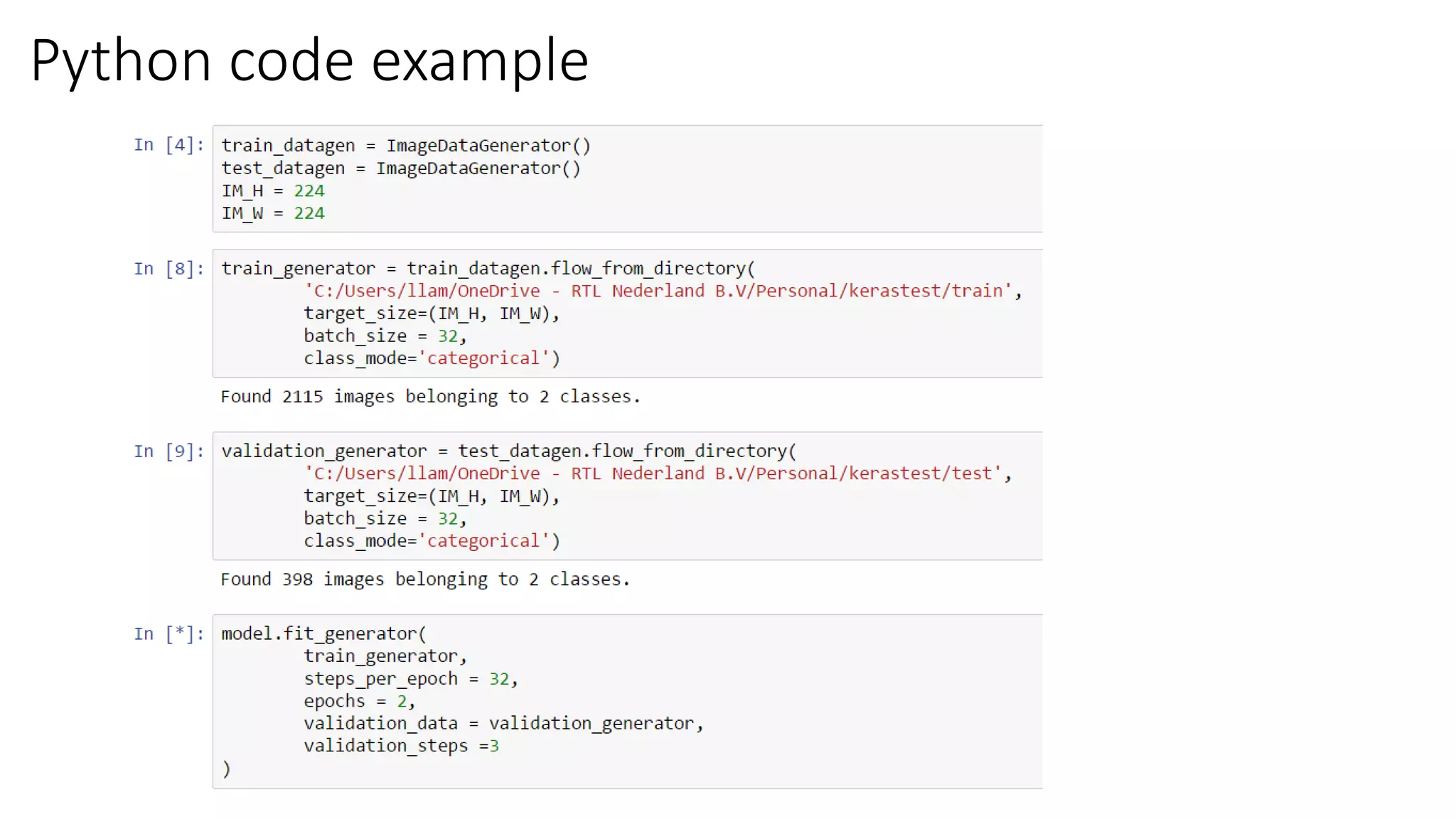
Task: Click the In [9] cell prompt
Action: [x=168, y=451]
